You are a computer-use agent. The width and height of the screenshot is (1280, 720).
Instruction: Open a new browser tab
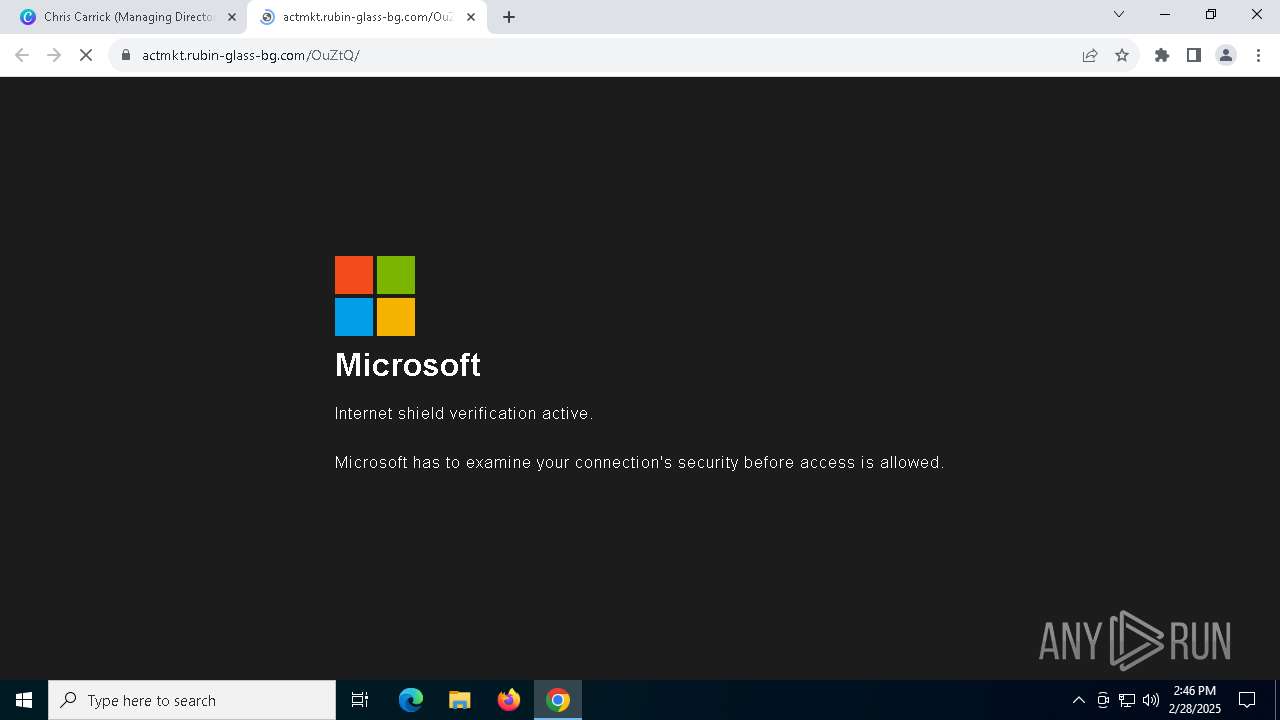point(509,17)
